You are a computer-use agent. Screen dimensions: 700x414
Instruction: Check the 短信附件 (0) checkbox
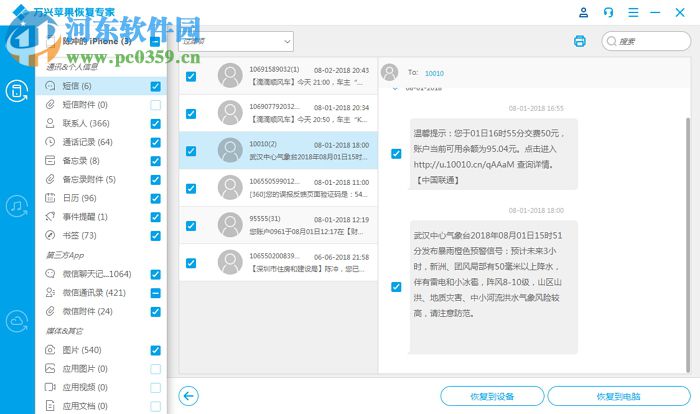pyautogui.click(x=155, y=105)
